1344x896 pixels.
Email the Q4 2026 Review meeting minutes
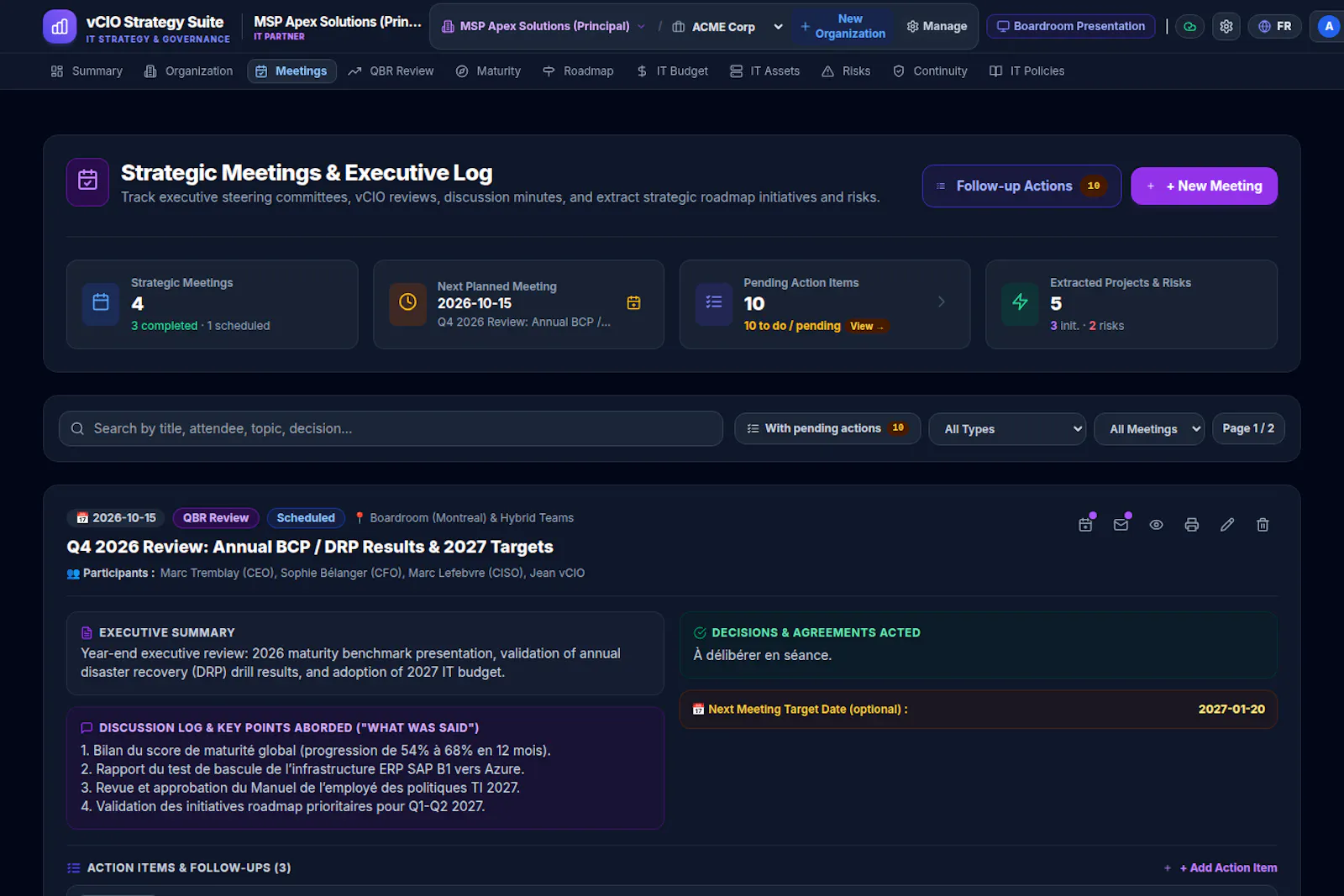coord(1121,525)
